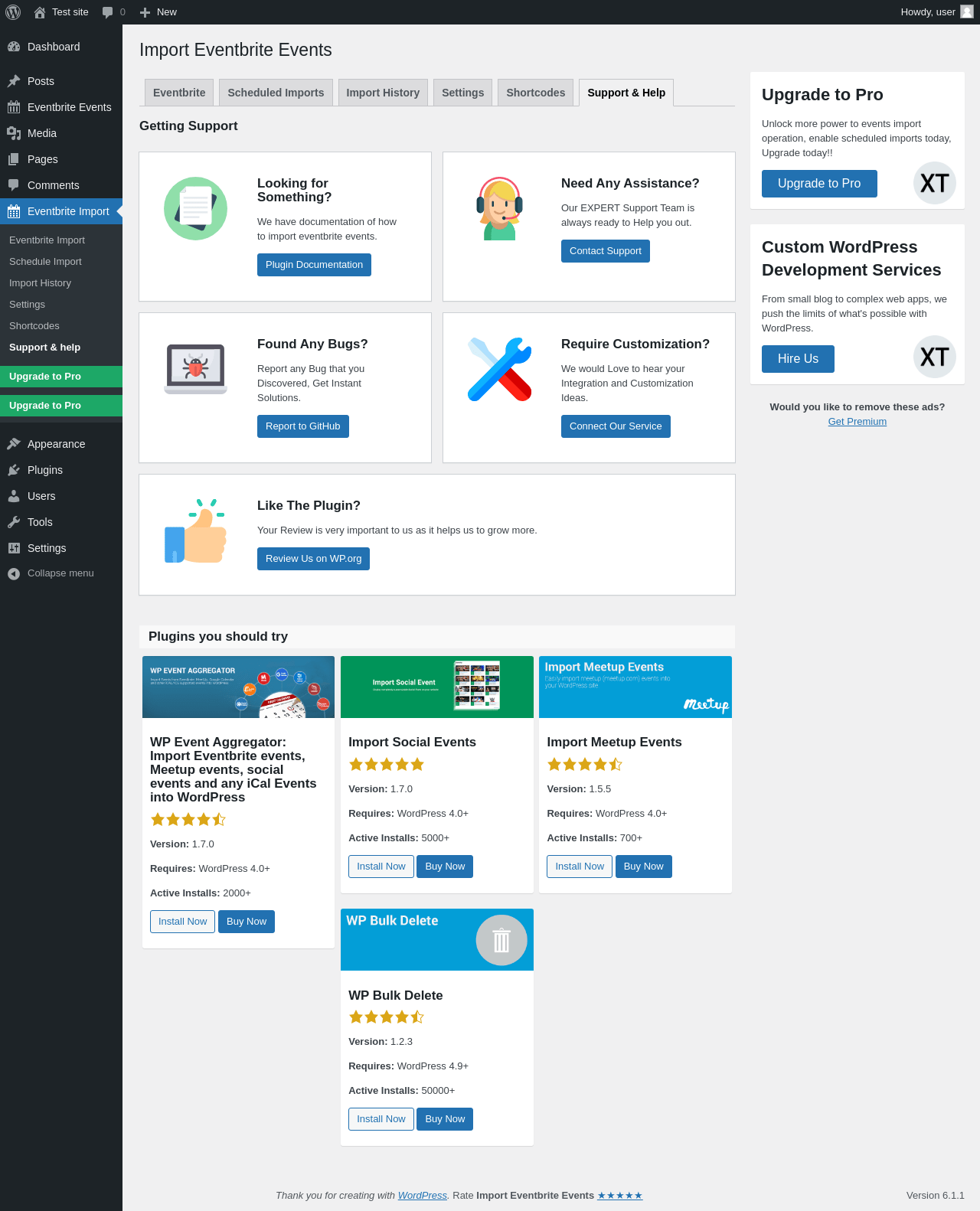Click the green documentation pages icon

[196, 208]
